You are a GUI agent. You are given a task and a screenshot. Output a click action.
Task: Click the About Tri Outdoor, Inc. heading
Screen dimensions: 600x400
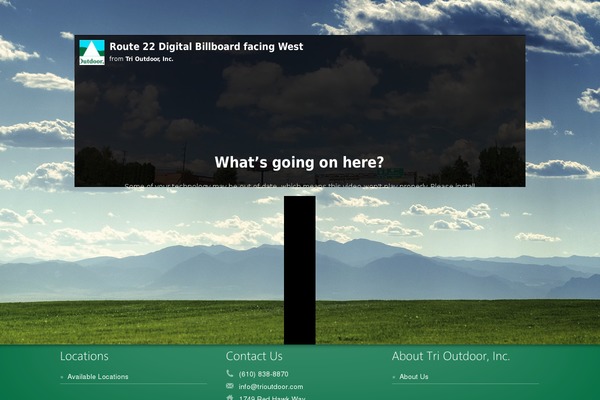(451, 356)
